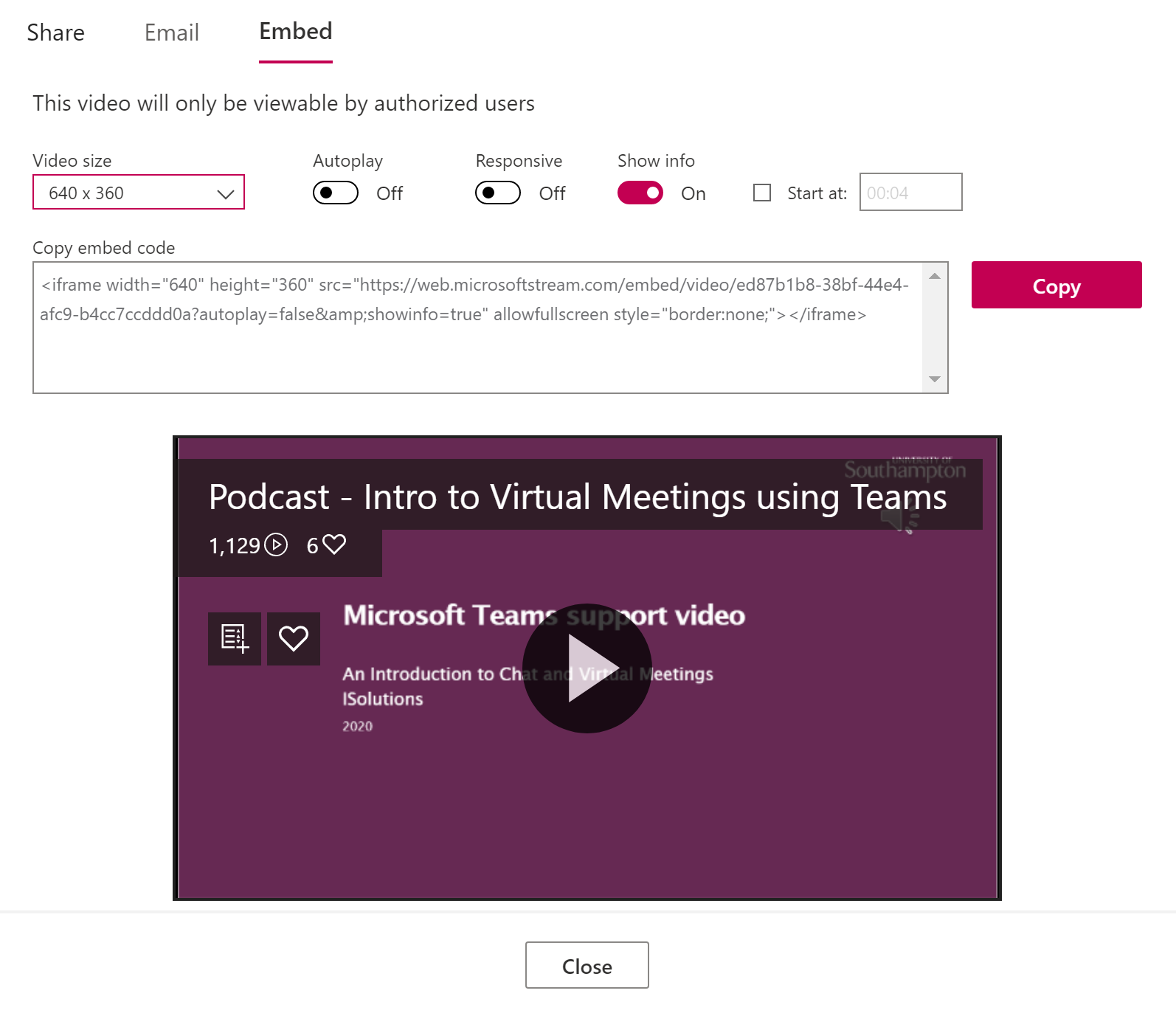Switch to the Email tab

[x=171, y=32]
